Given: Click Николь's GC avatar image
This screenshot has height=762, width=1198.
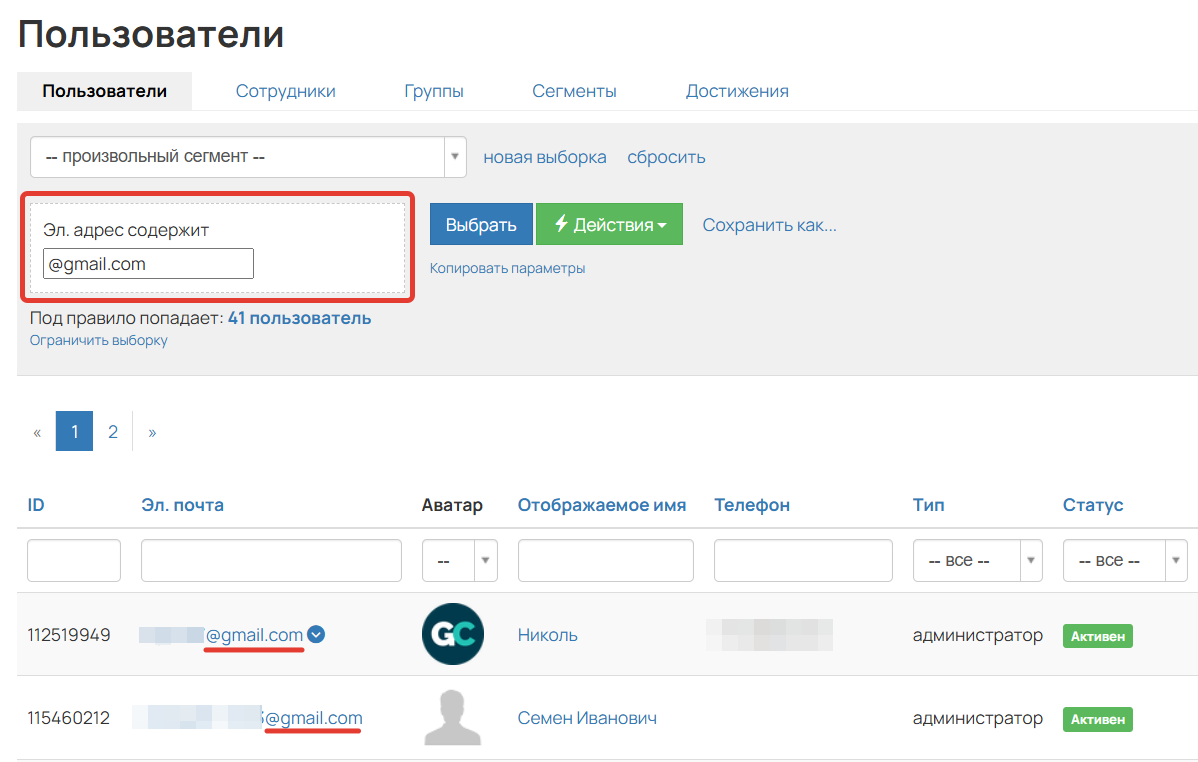Looking at the screenshot, I should (452, 634).
